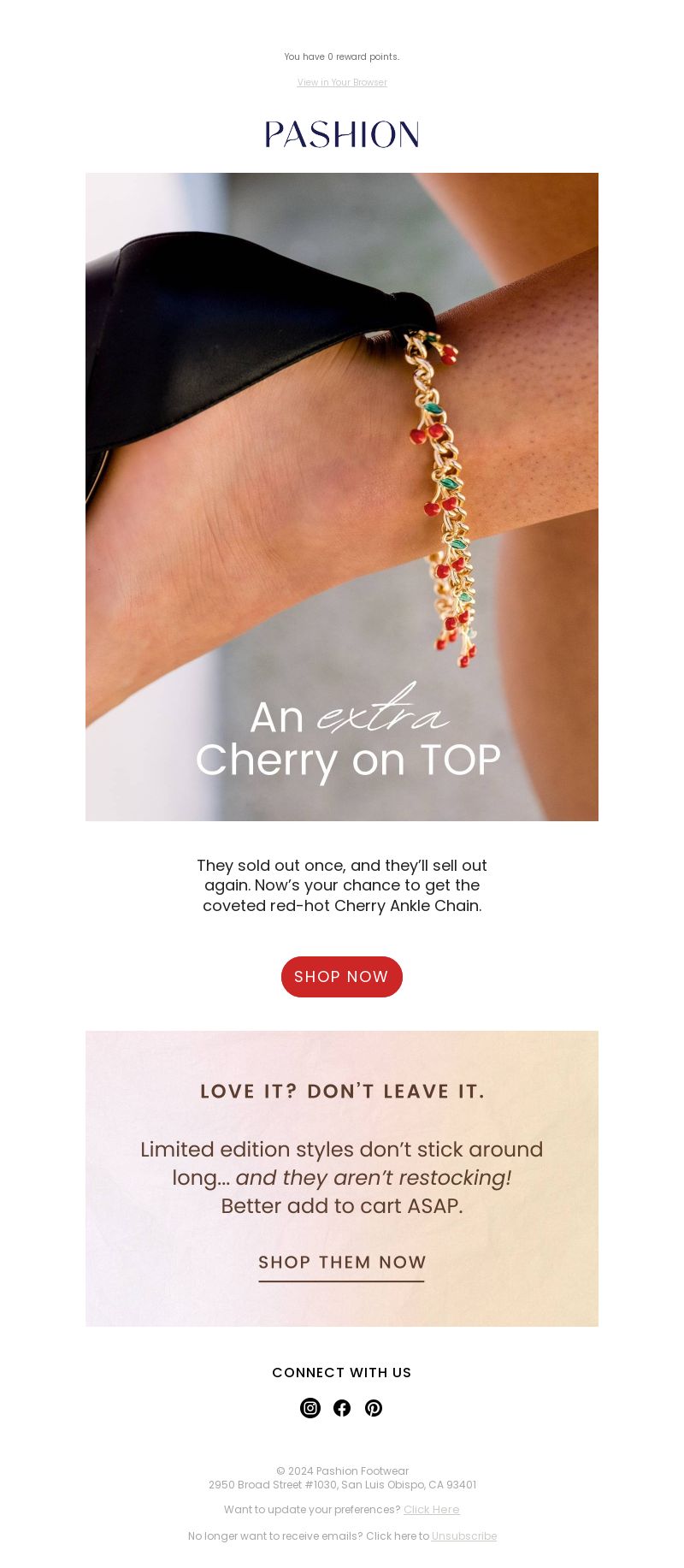Open the Facebook social icon
This screenshot has width=684, height=1568.
pyautogui.click(x=342, y=1408)
